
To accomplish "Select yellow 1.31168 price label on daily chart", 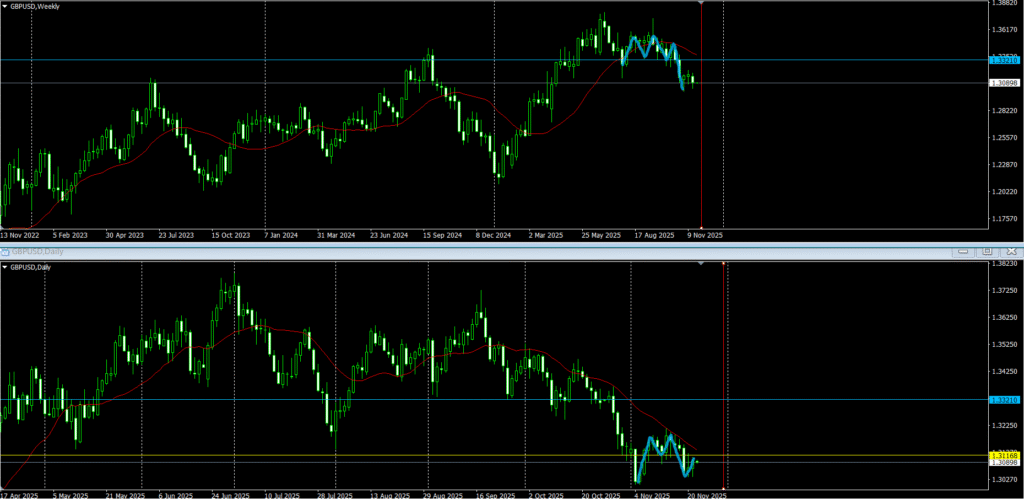I will click(x=1003, y=456).
